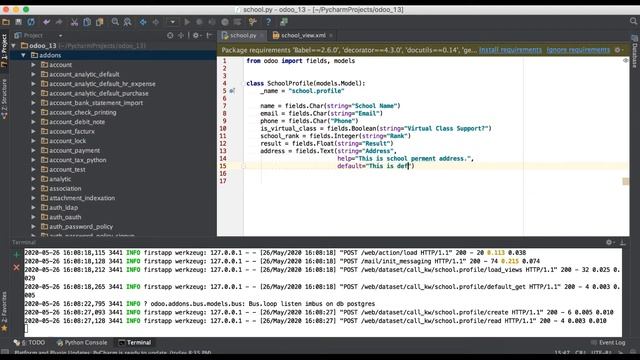The width and height of the screenshot is (640, 360).
Task: Click the code fold marker on line 15
Action: click(x=243, y=166)
